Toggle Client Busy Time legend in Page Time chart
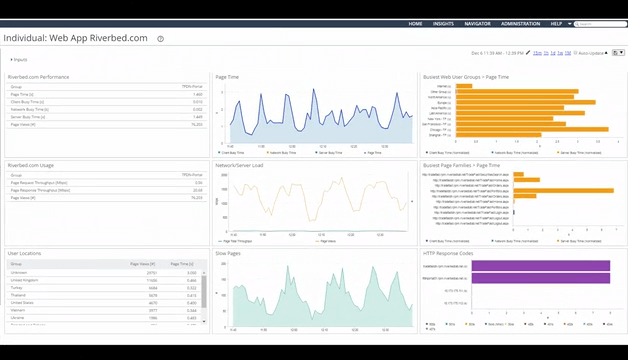The image size is (628, 360). coord(231,153)
